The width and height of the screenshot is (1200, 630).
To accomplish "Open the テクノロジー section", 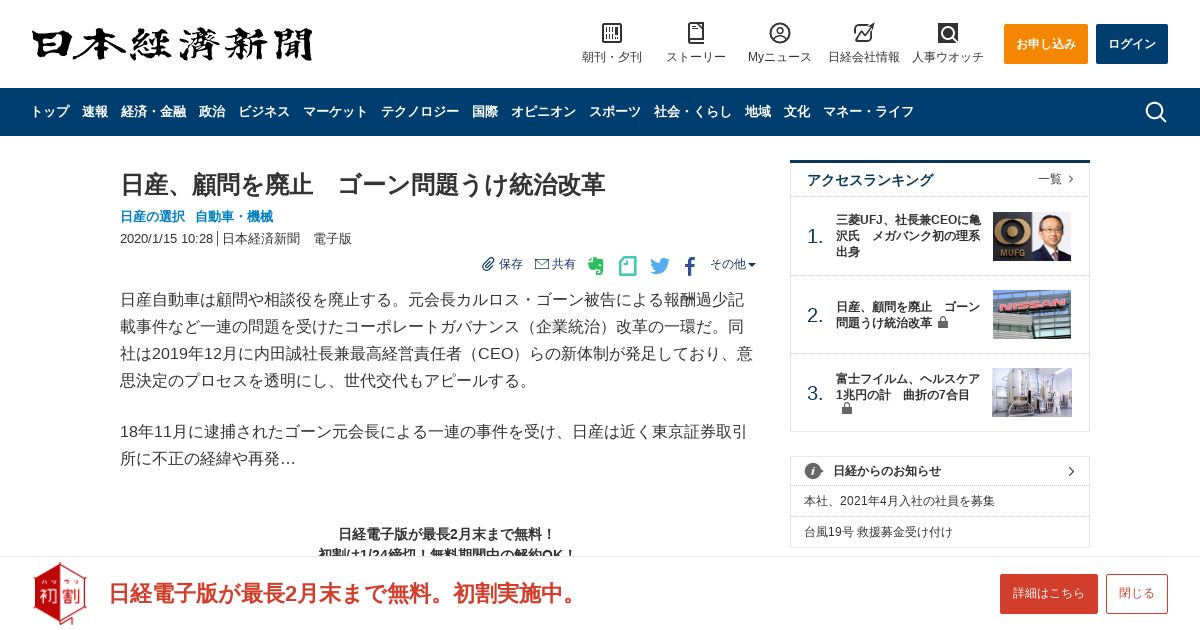I will tap(420, 112).
